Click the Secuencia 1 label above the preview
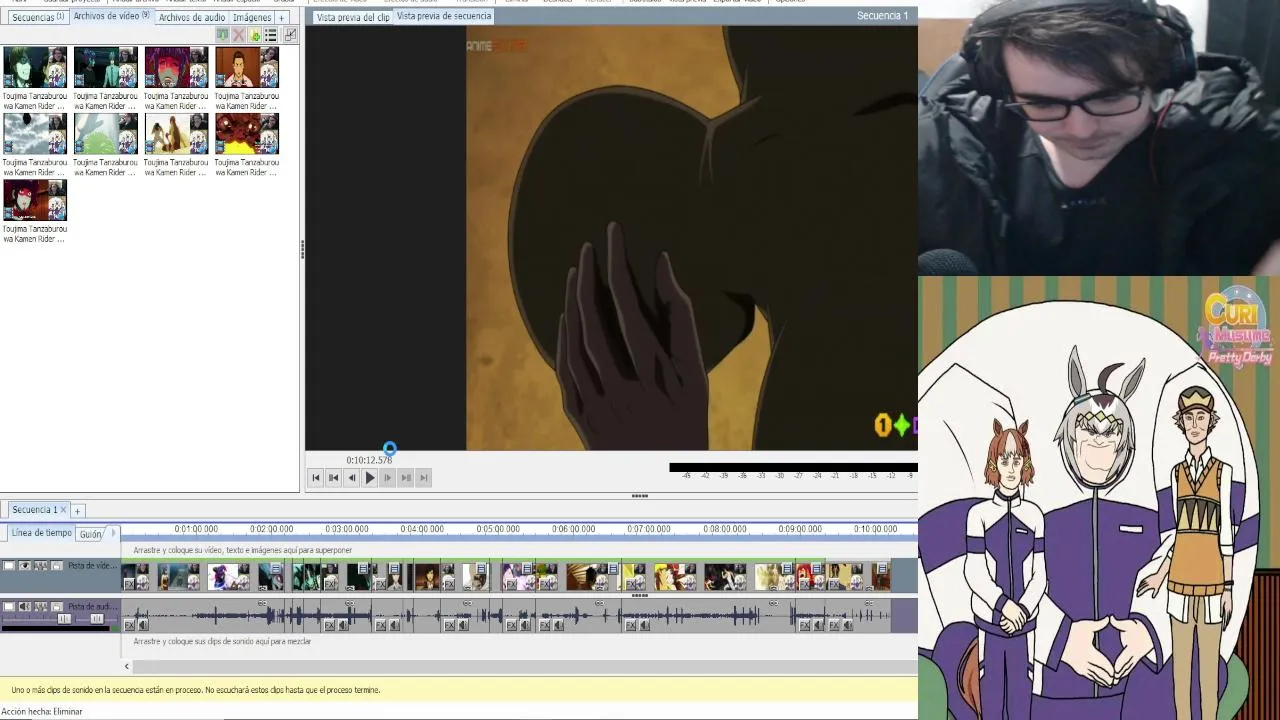This screenshot has width=1280, height=720. tap(882, 16)
